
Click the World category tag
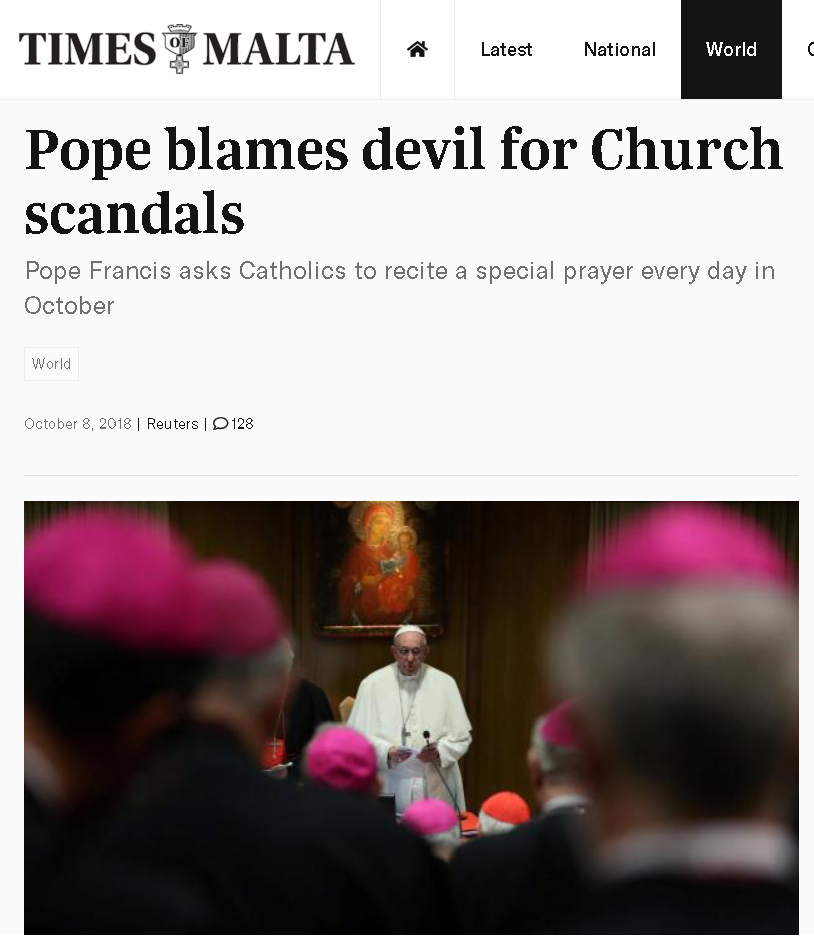(51, 364)
